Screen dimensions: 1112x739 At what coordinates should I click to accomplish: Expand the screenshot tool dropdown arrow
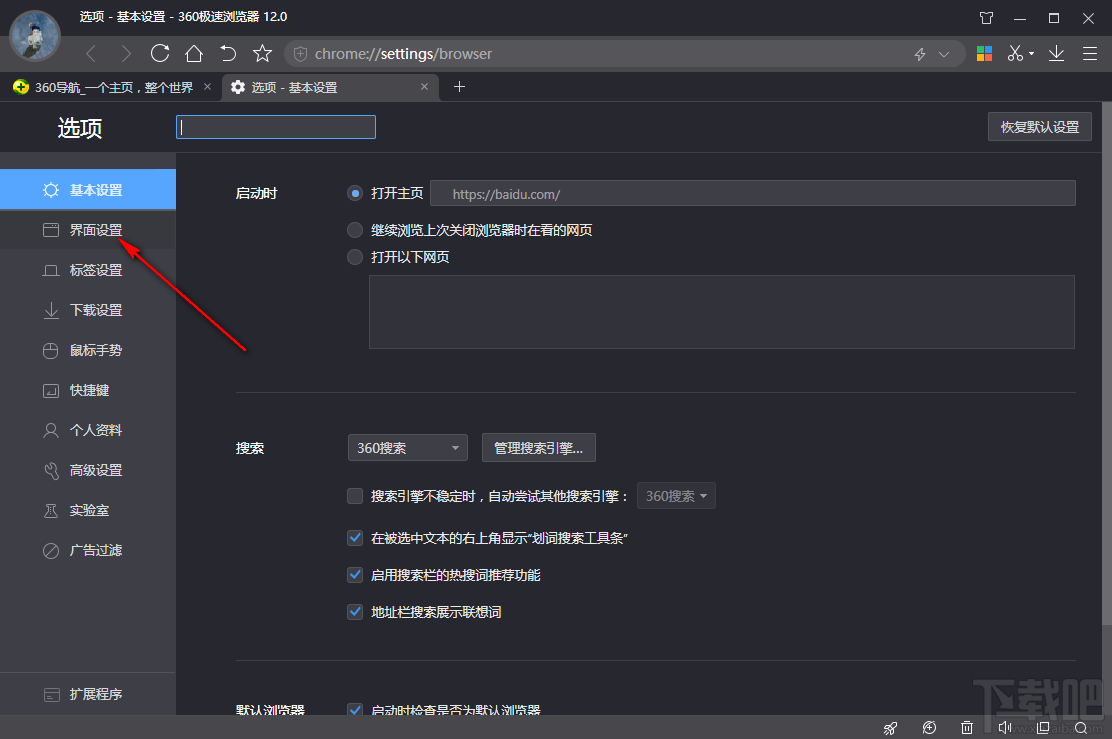(1031, 54)
